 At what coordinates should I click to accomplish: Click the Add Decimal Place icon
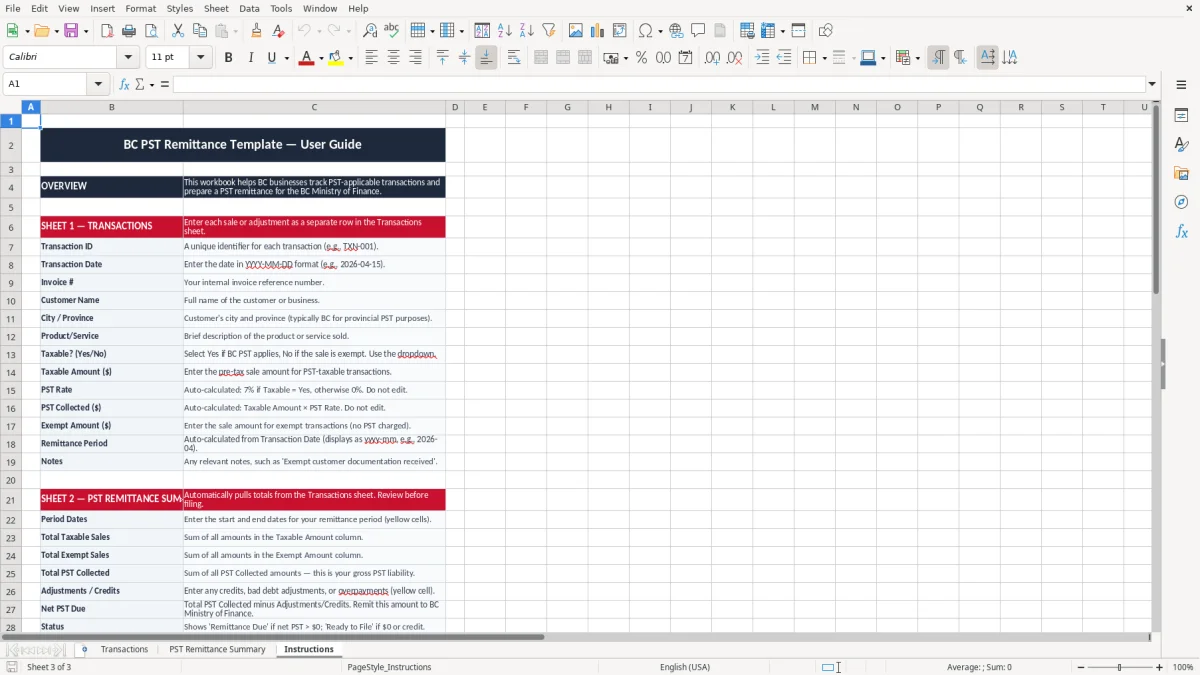(713, 58)
